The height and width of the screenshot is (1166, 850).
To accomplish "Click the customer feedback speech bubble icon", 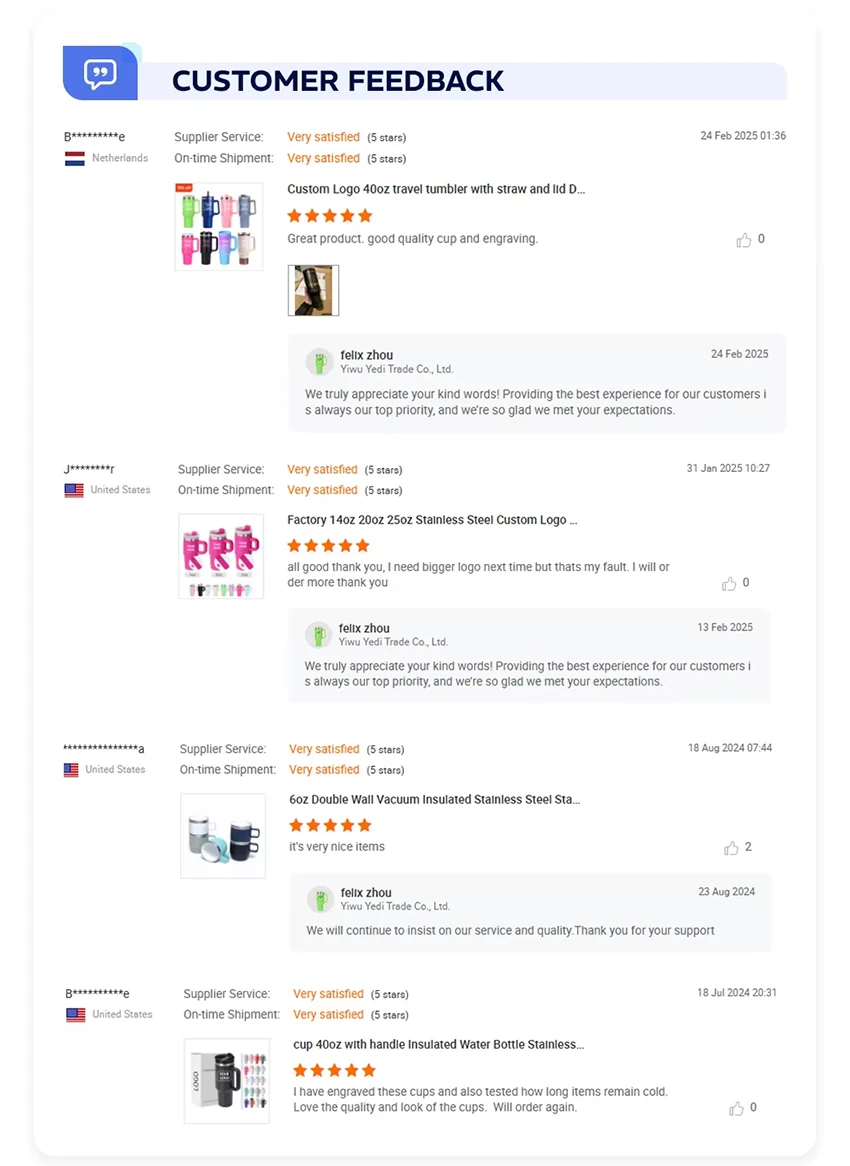I will click(100, 73).
